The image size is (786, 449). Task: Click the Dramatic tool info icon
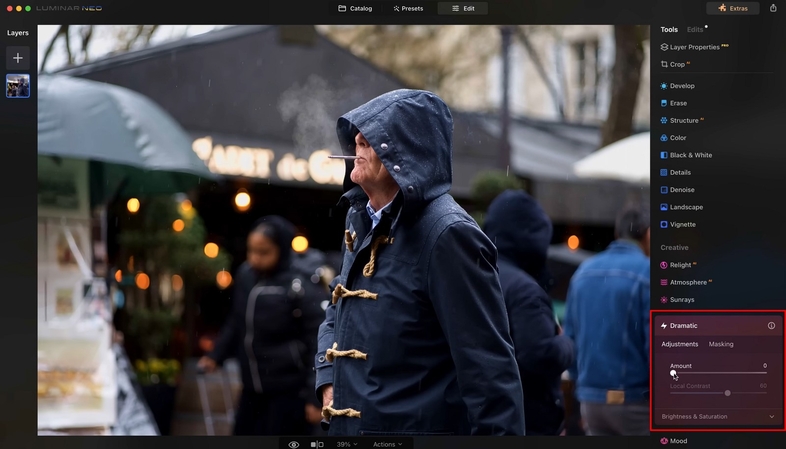[771, 326]
